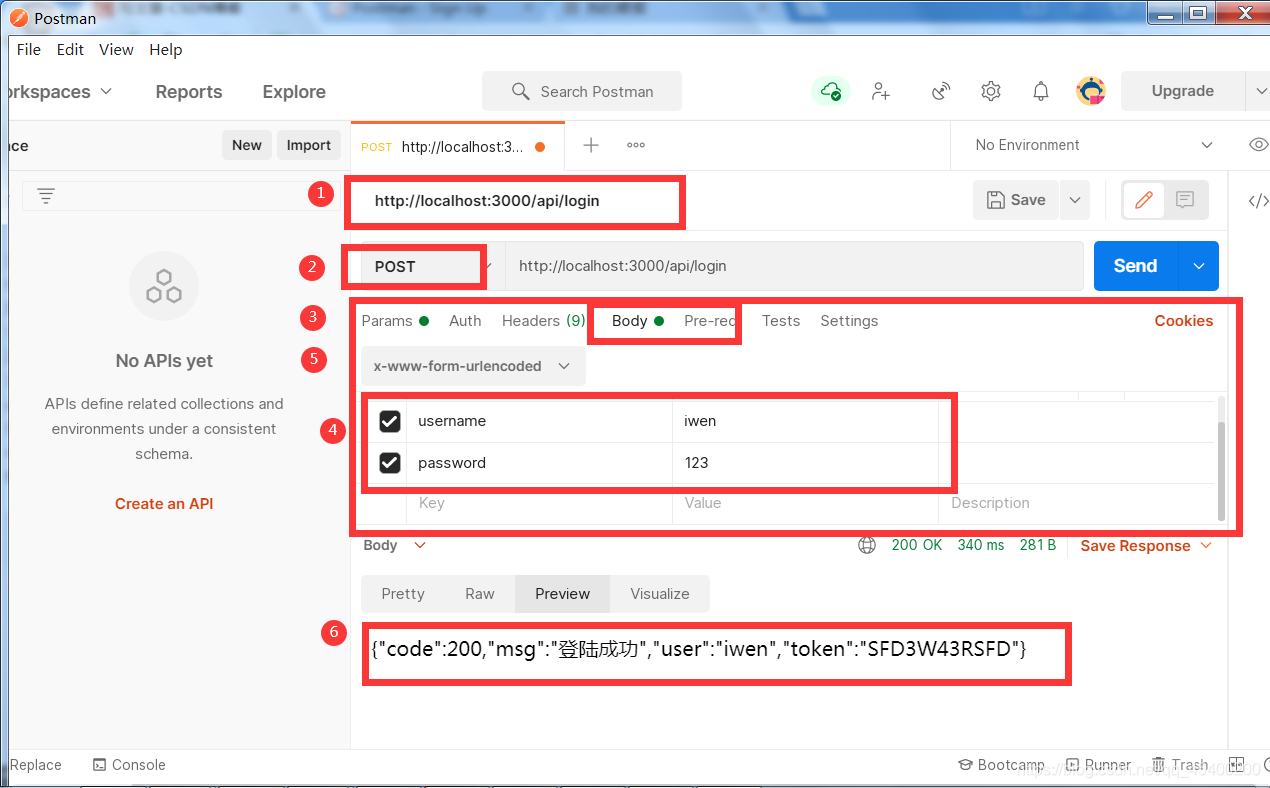The width and height of the screenshot is (1270, 788).
Task: Click the Save button
Action: 1016,200
